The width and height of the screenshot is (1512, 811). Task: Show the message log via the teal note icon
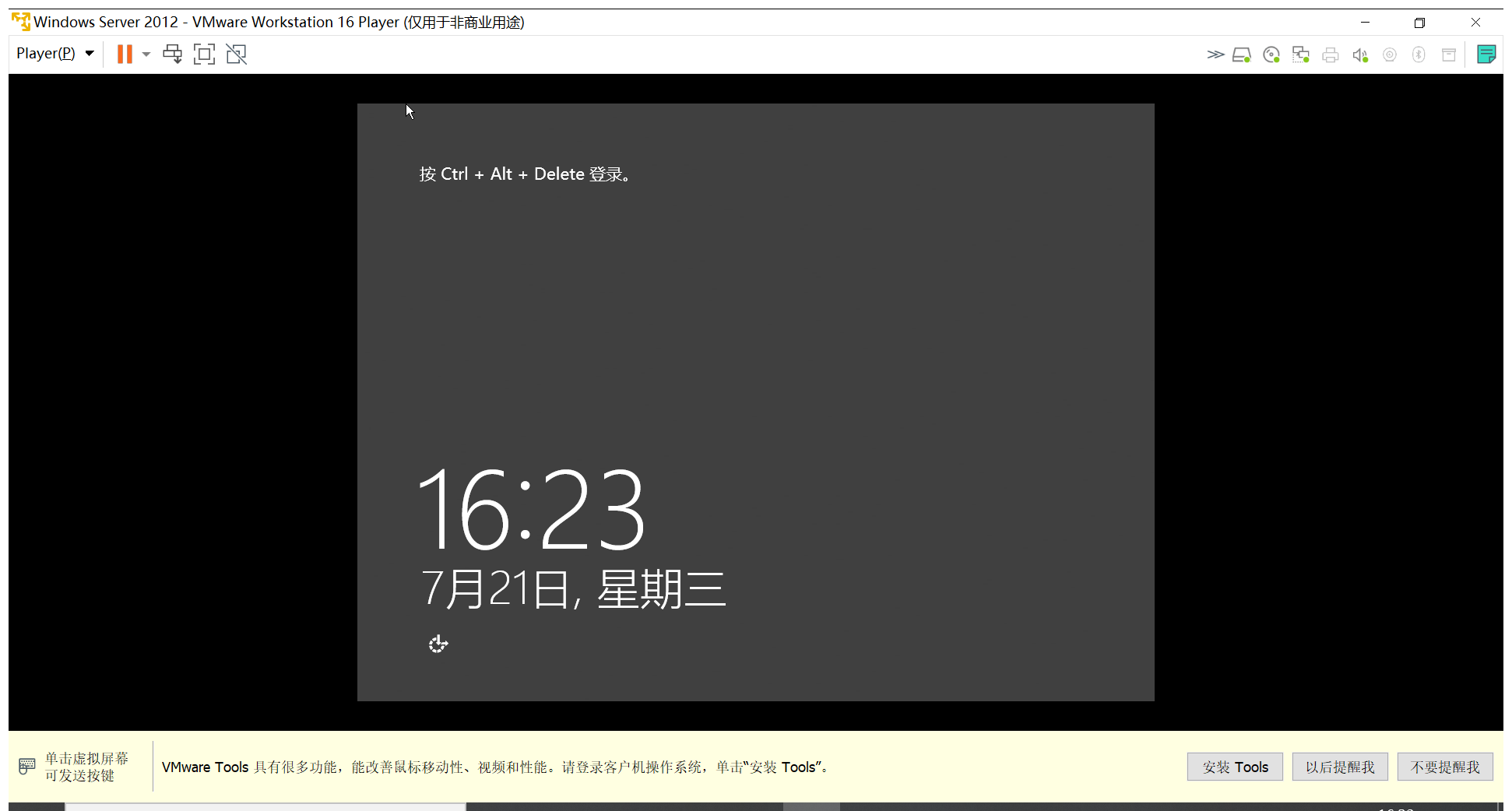[x=1486, y=54]
